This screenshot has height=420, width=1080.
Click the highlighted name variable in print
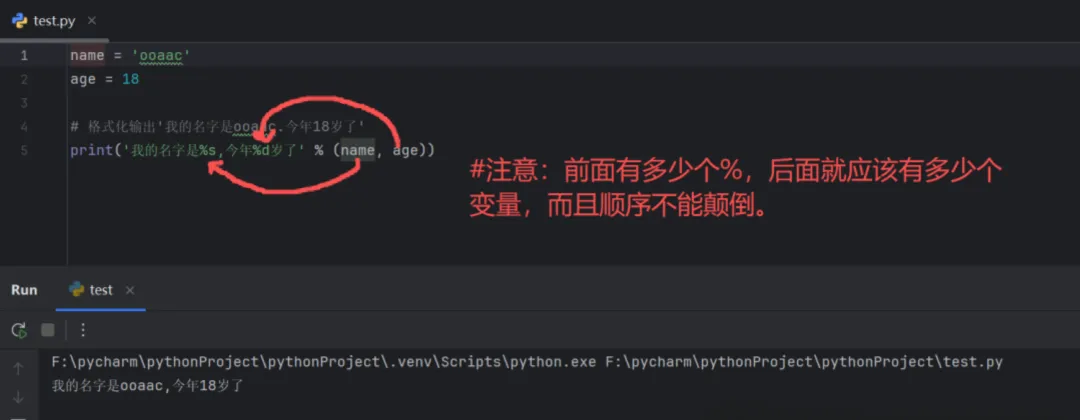click(x=358, y=150)
